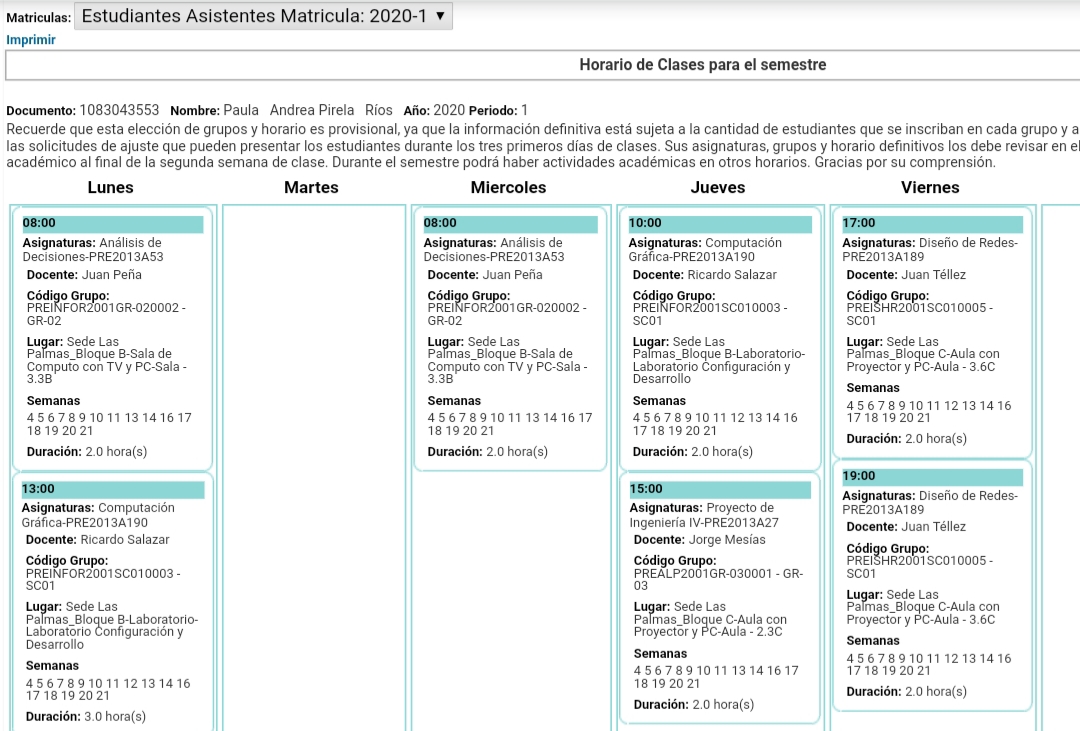Click Asignaturas Análisis de Decisiones in Miercoles card
Screen dimensions: 1080x731
point(494,250)
